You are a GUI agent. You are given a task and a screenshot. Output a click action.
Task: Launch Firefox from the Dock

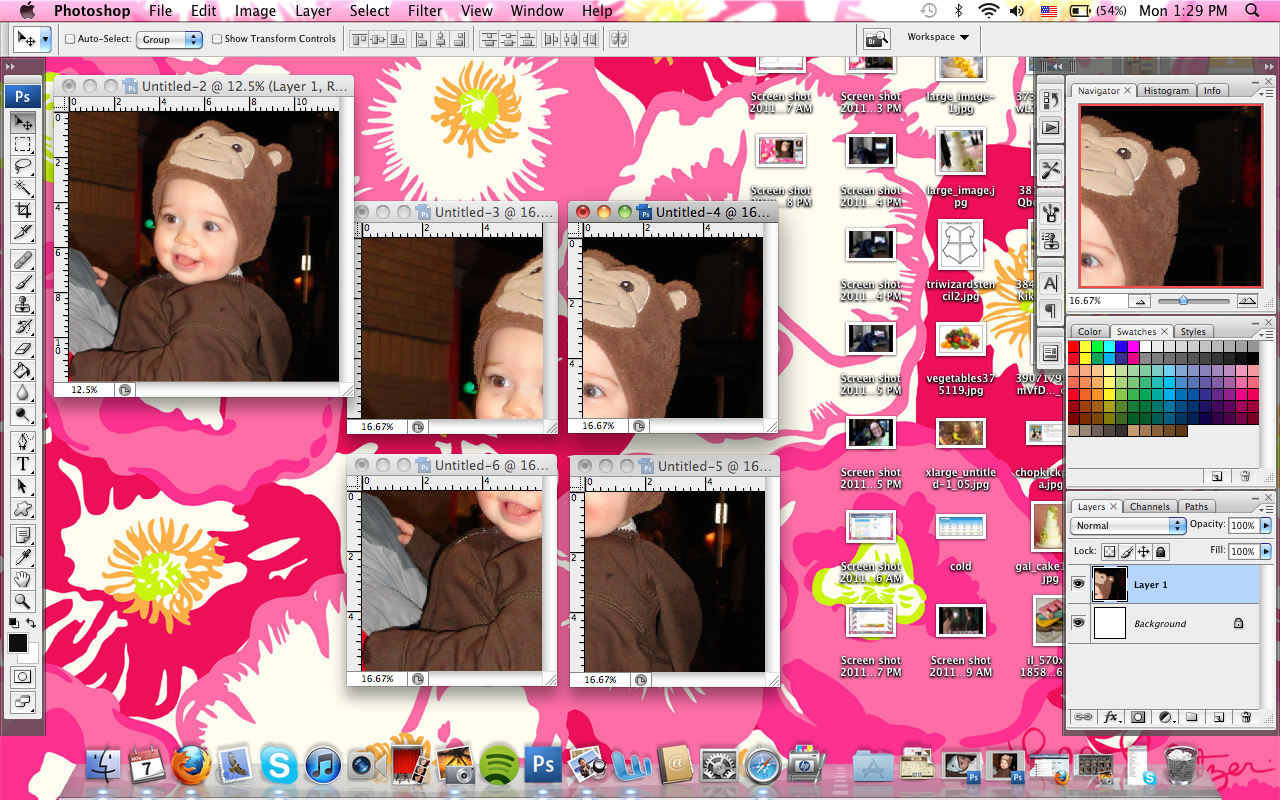click(x=190, y=764)
